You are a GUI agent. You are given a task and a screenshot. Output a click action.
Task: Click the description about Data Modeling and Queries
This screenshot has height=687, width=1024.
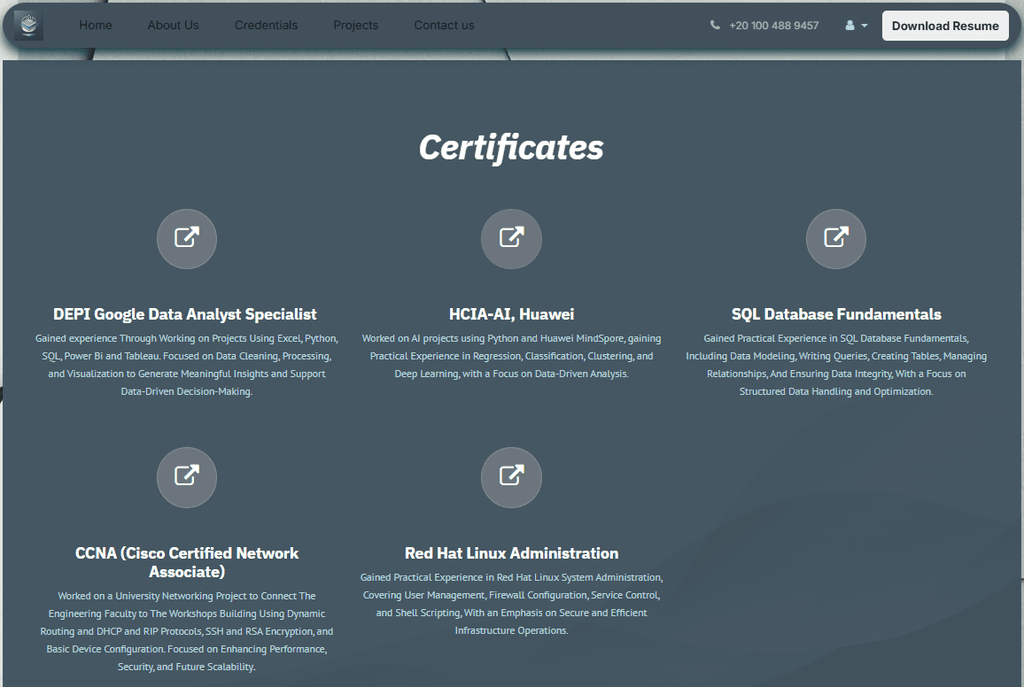836,364
